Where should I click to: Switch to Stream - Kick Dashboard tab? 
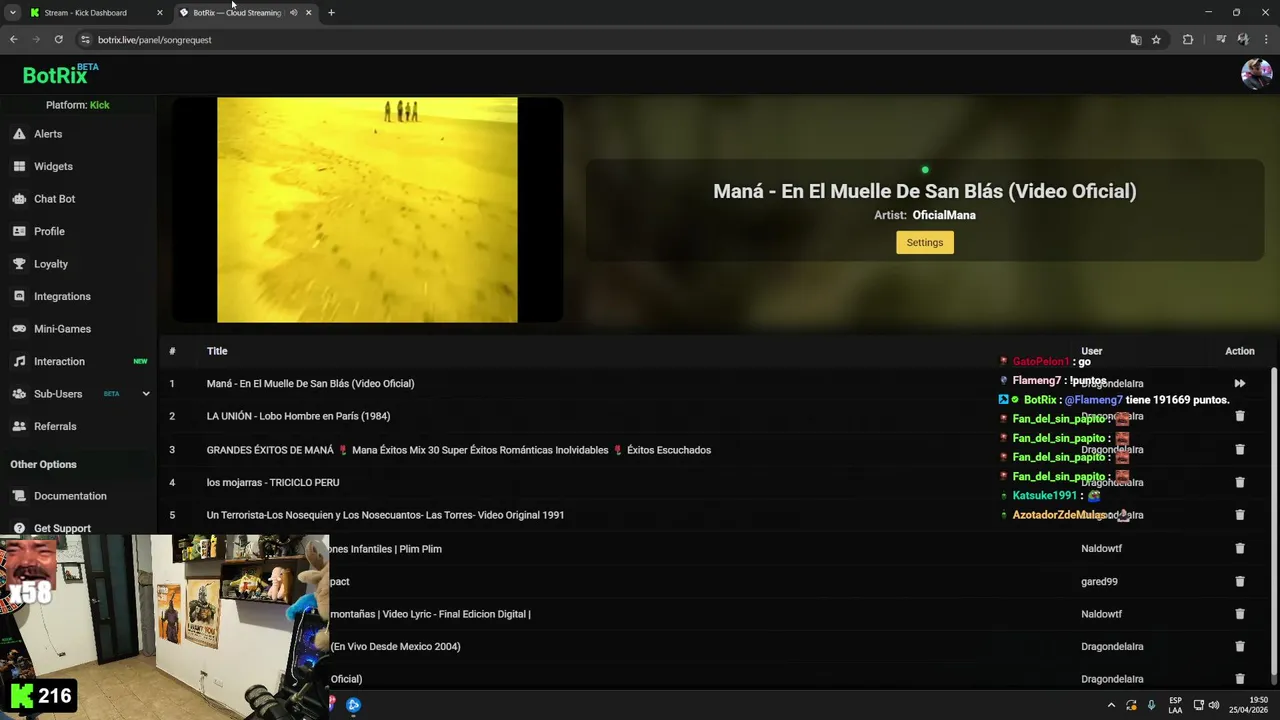(86, 13)
